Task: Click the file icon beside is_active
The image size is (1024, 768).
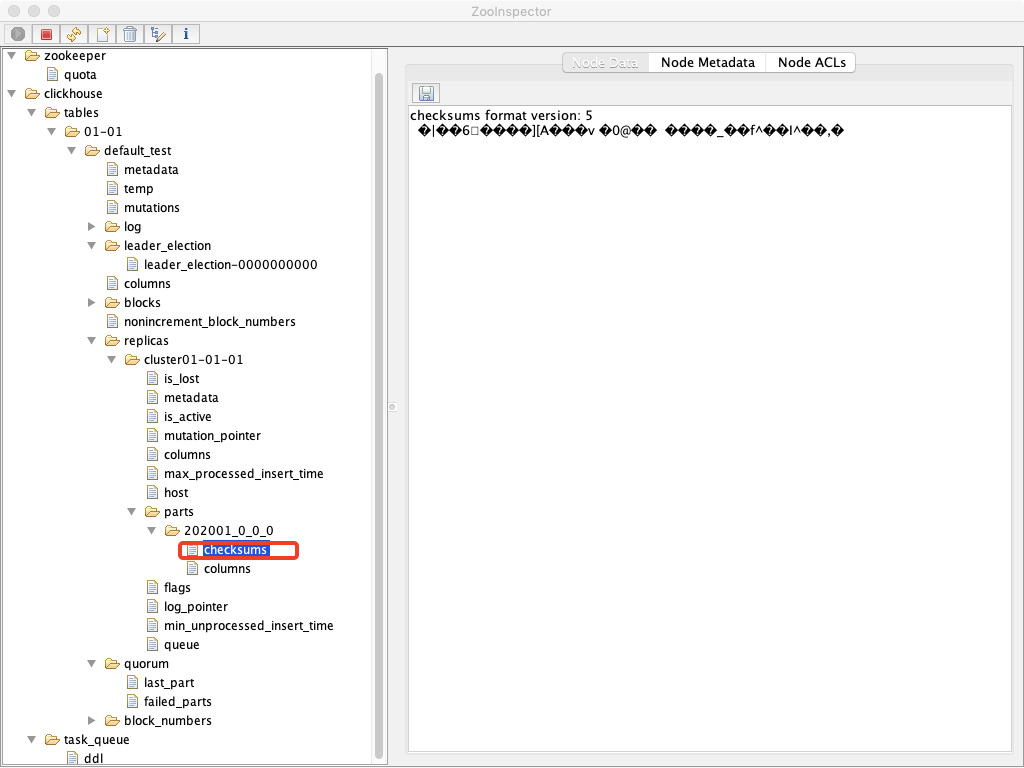Action: point(152,416)
